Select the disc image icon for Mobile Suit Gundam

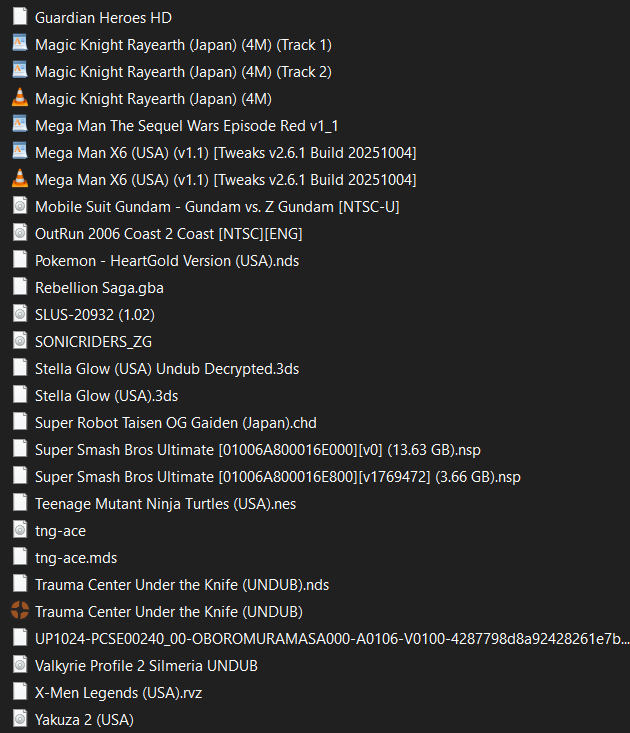click(20, 206)
